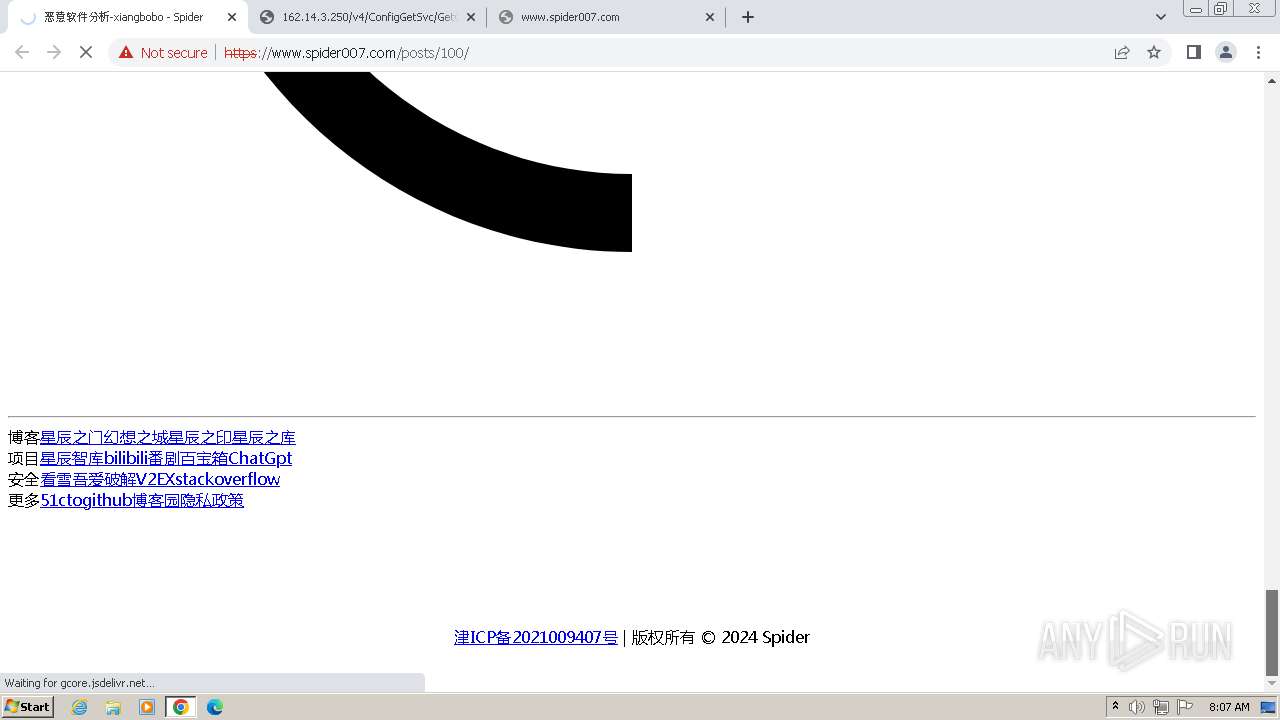Click the 8:07 AM clock
Image resolution: width=1280 pixels, height=720 pixels.
click(x=1229, y=707)
